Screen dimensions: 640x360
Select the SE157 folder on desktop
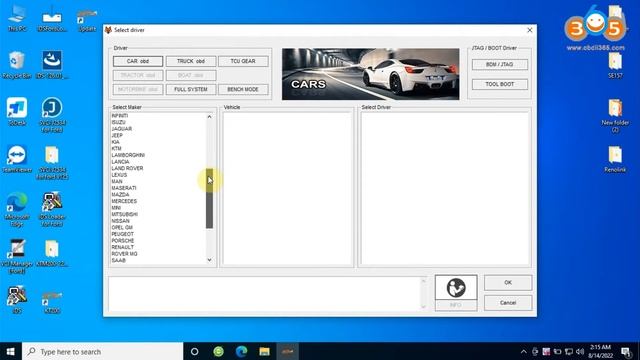point(615,66)
